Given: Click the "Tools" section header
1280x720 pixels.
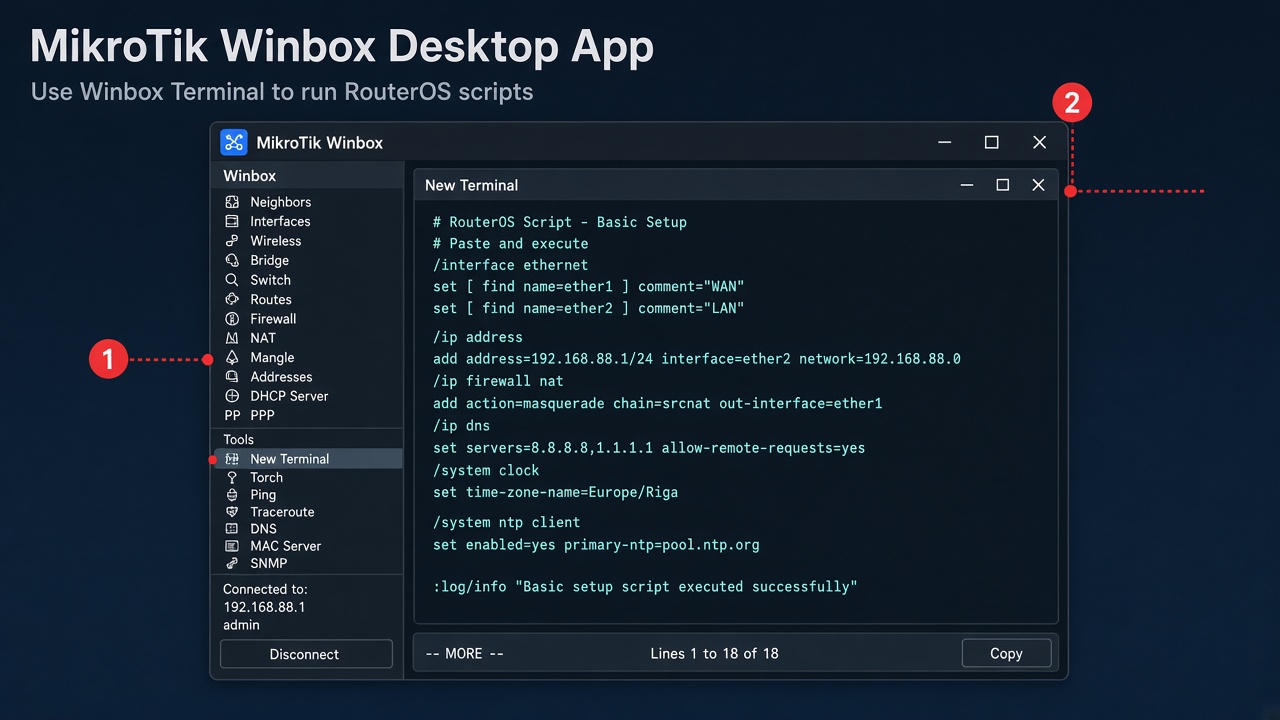Looking at the screenshot, I should tap(239, 439).
